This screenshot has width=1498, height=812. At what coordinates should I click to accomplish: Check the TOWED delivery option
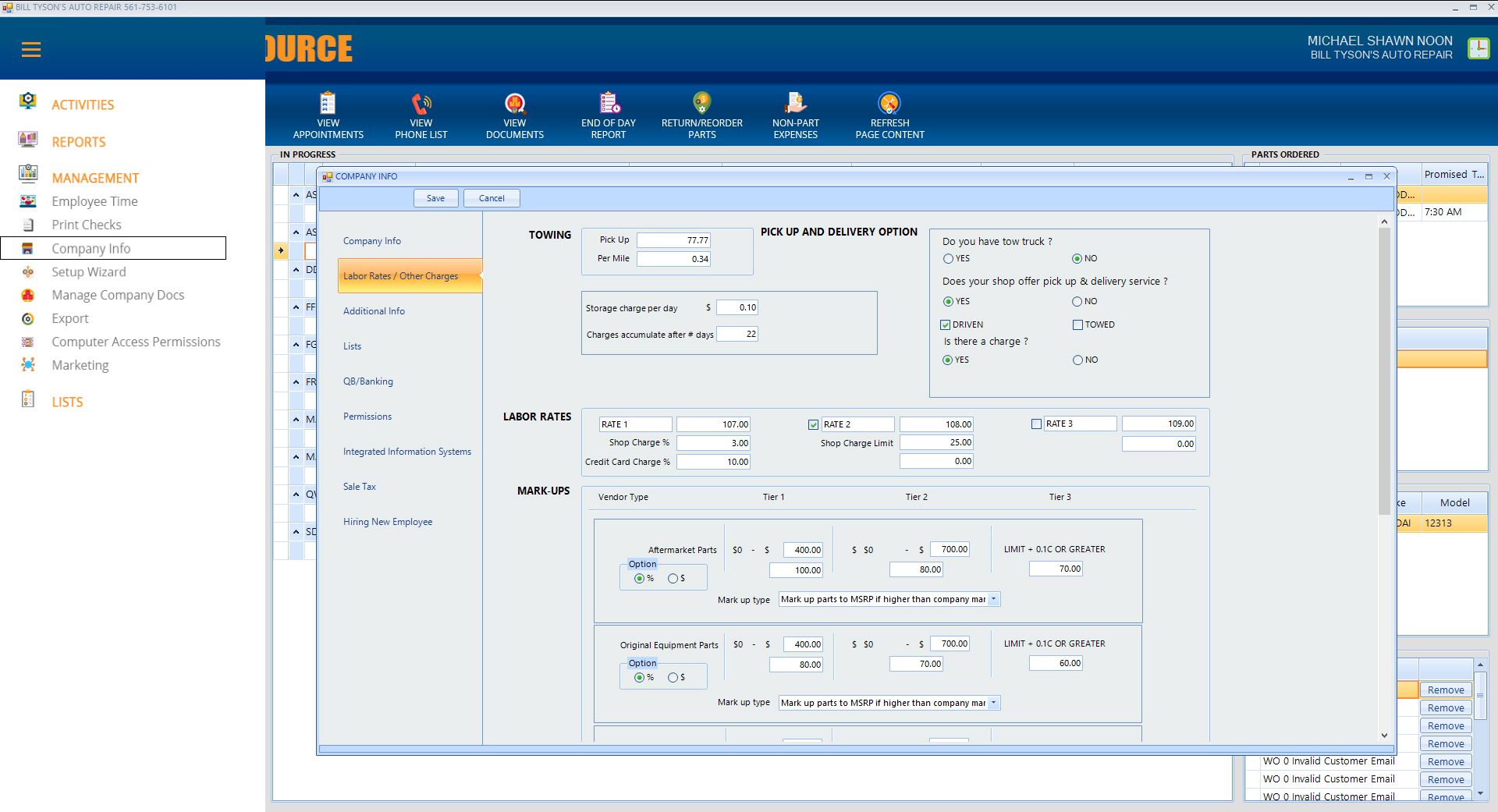point(1077,325)
